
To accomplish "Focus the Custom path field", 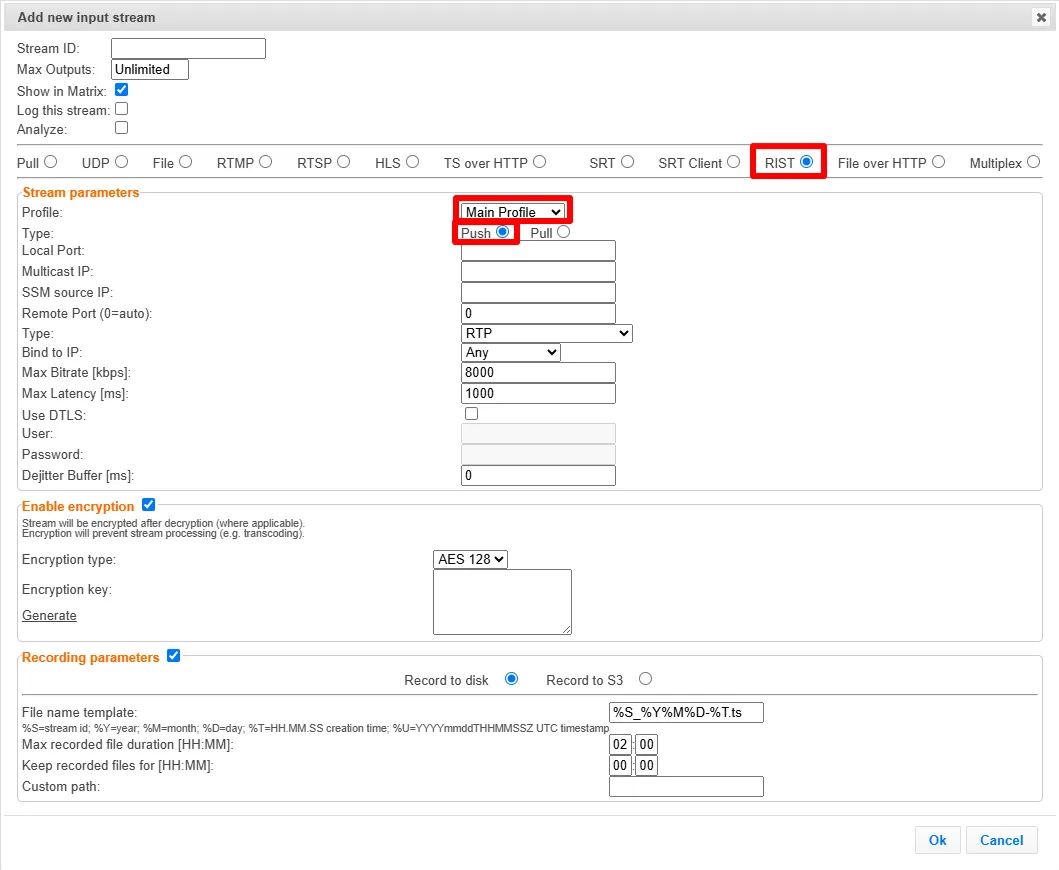I will click(686, 786).
